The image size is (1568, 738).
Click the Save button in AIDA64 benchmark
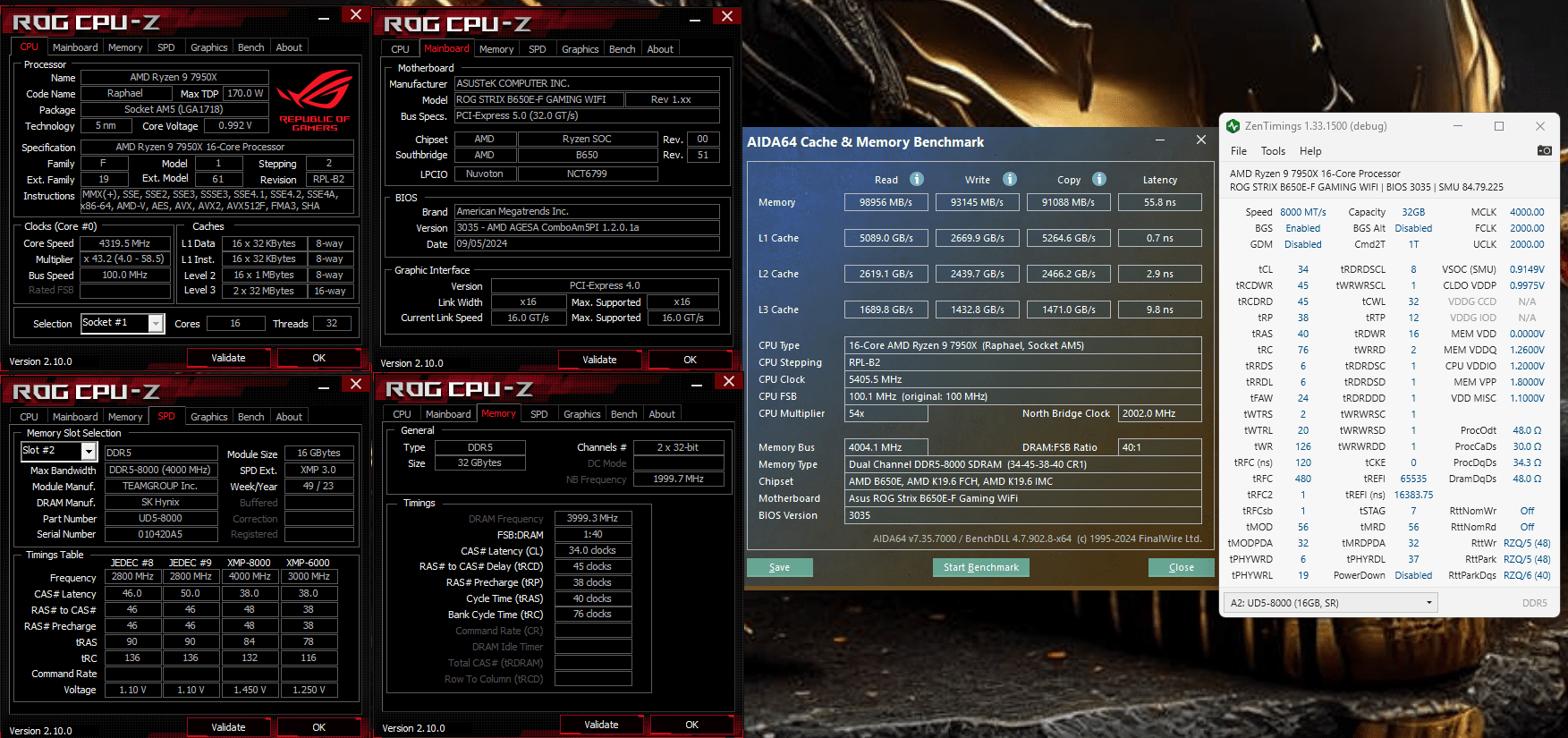[x=779, y=567]
